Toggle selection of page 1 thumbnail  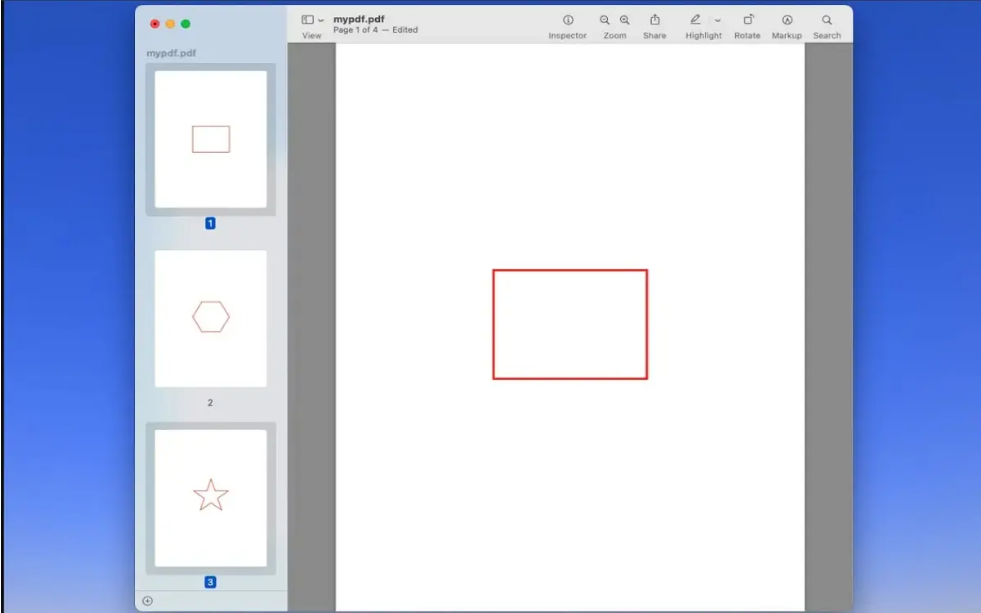[x=209, y=140]
